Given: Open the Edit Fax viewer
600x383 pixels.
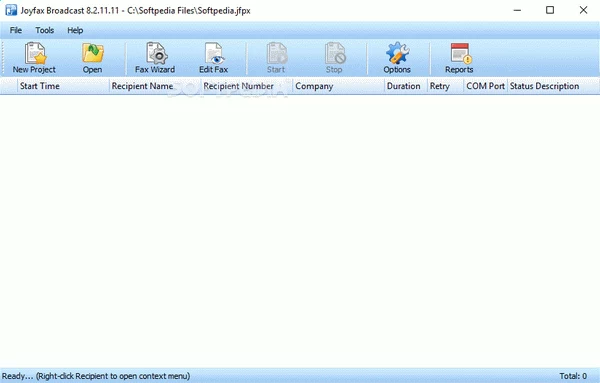Looking at the screenshot, I should point(214,58).
